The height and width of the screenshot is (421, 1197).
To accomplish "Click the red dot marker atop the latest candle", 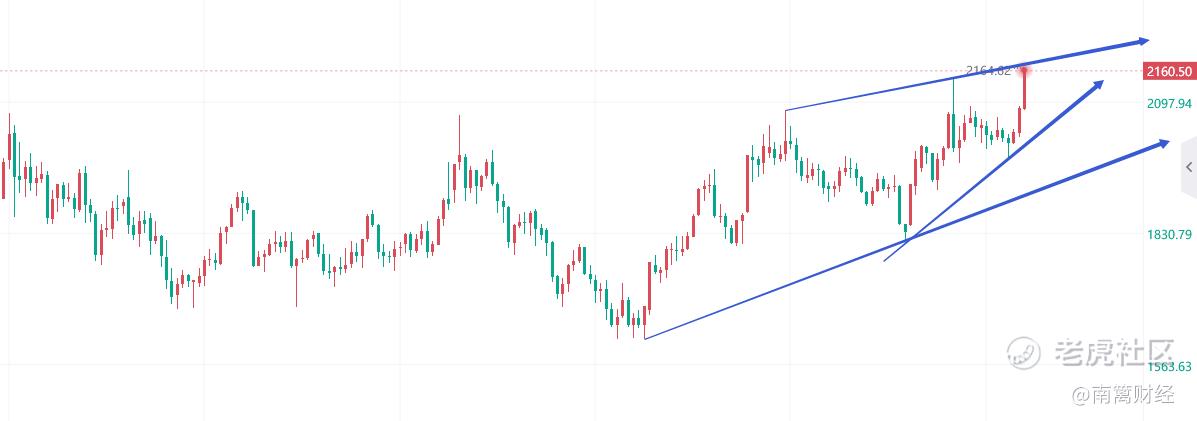I will point(1023,70).
